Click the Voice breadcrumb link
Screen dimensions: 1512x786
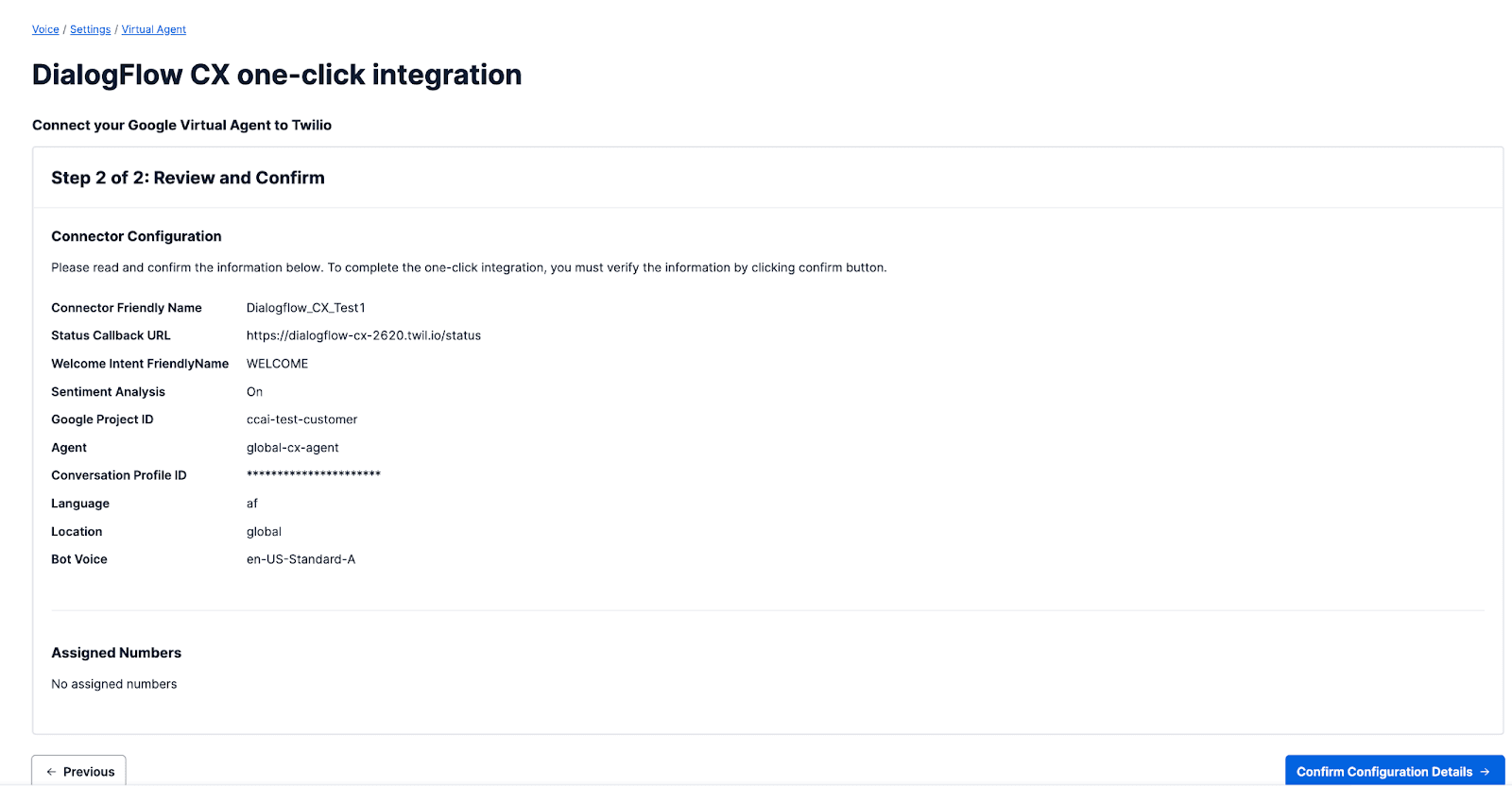coord(45,29)
